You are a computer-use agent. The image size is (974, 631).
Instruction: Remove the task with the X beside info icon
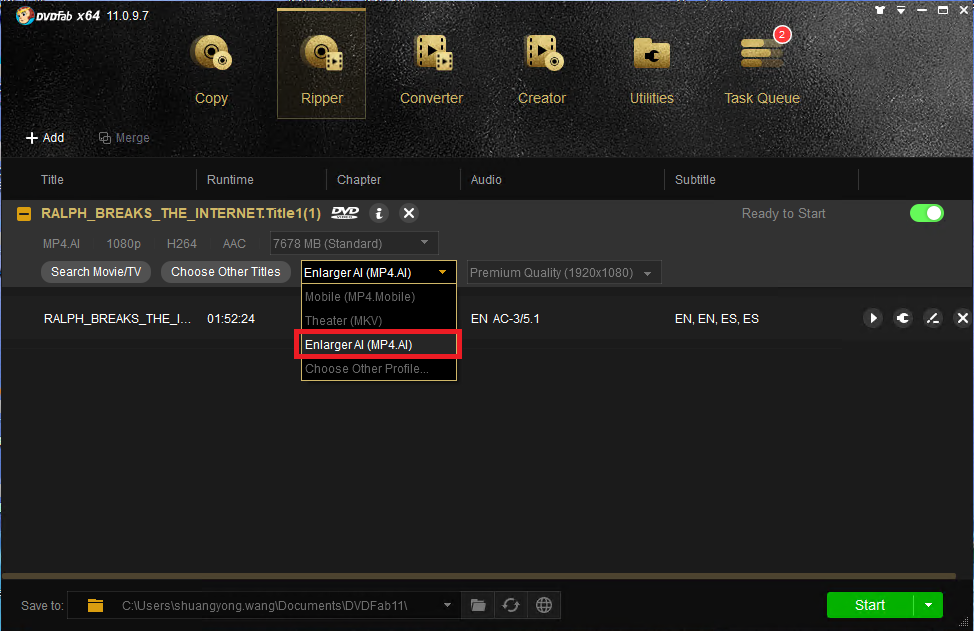tap(409, 213)
